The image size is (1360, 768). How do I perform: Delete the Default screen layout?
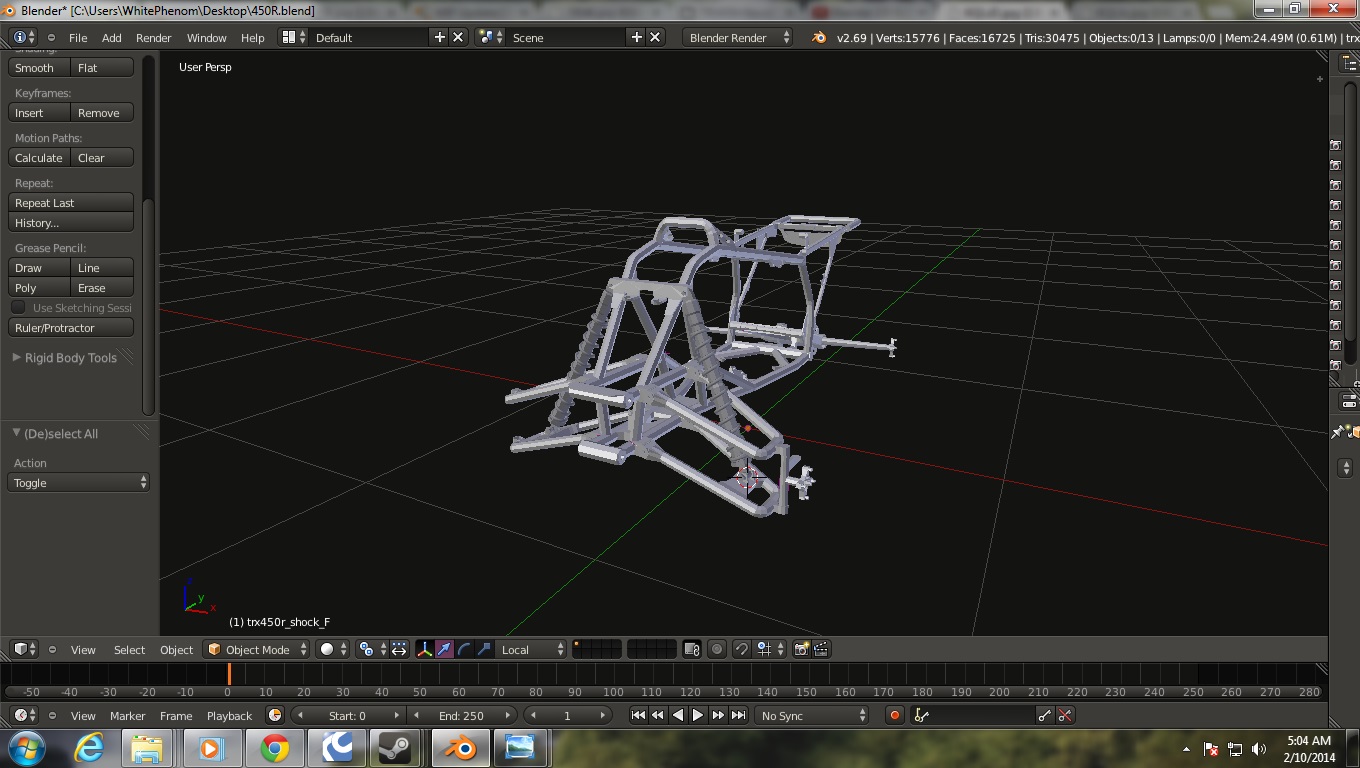click(458, 37)
